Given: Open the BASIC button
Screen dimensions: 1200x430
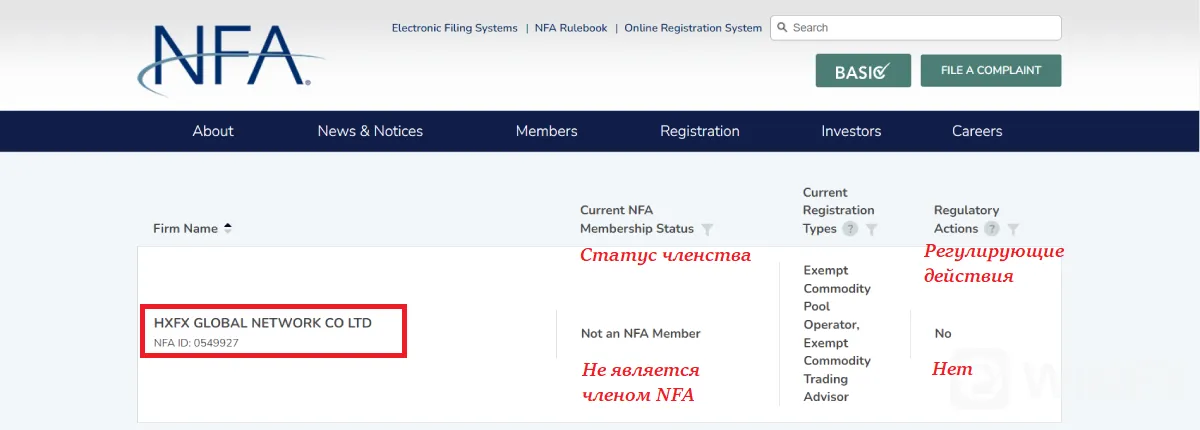Looking at the screenshot, I should [863, 71].
